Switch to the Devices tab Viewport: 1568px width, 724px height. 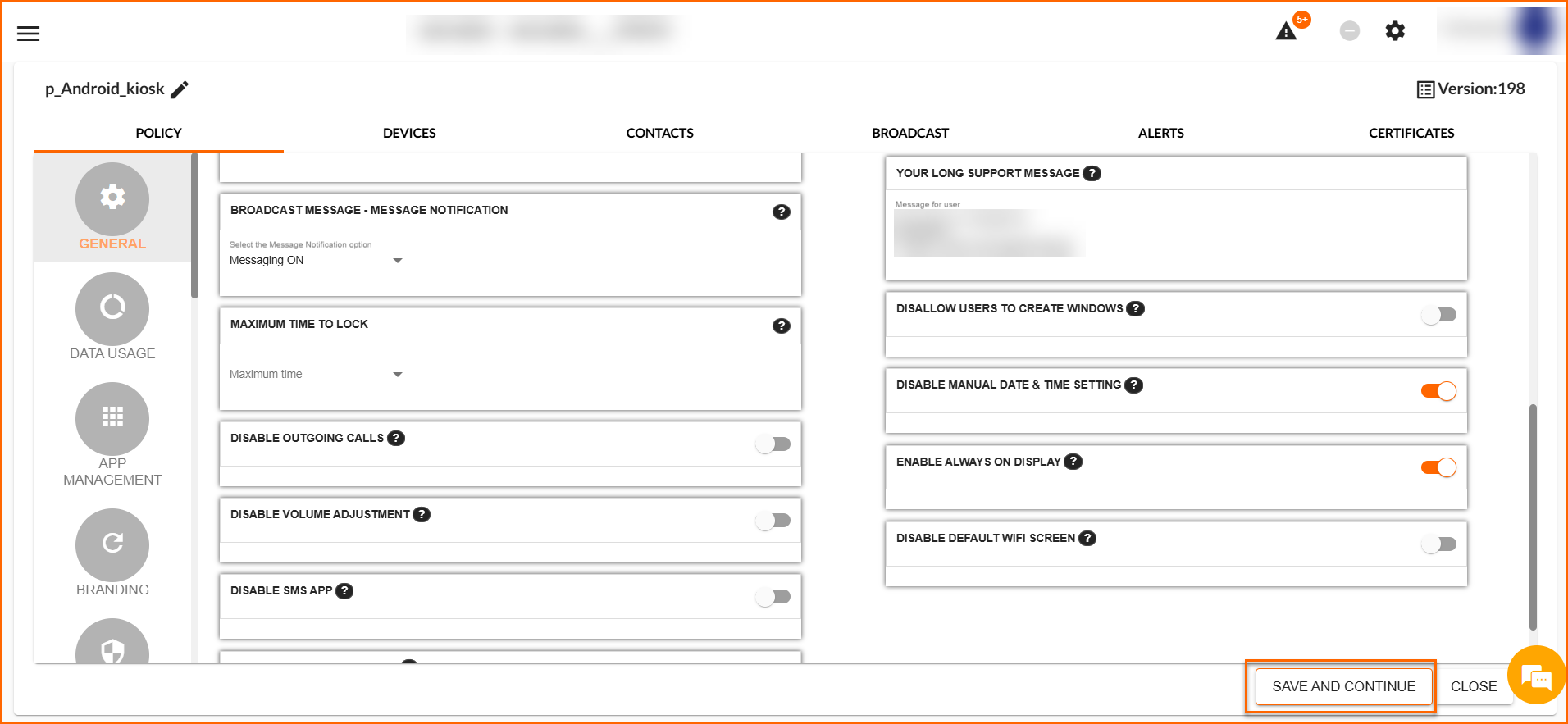click(x=409, y=133)
